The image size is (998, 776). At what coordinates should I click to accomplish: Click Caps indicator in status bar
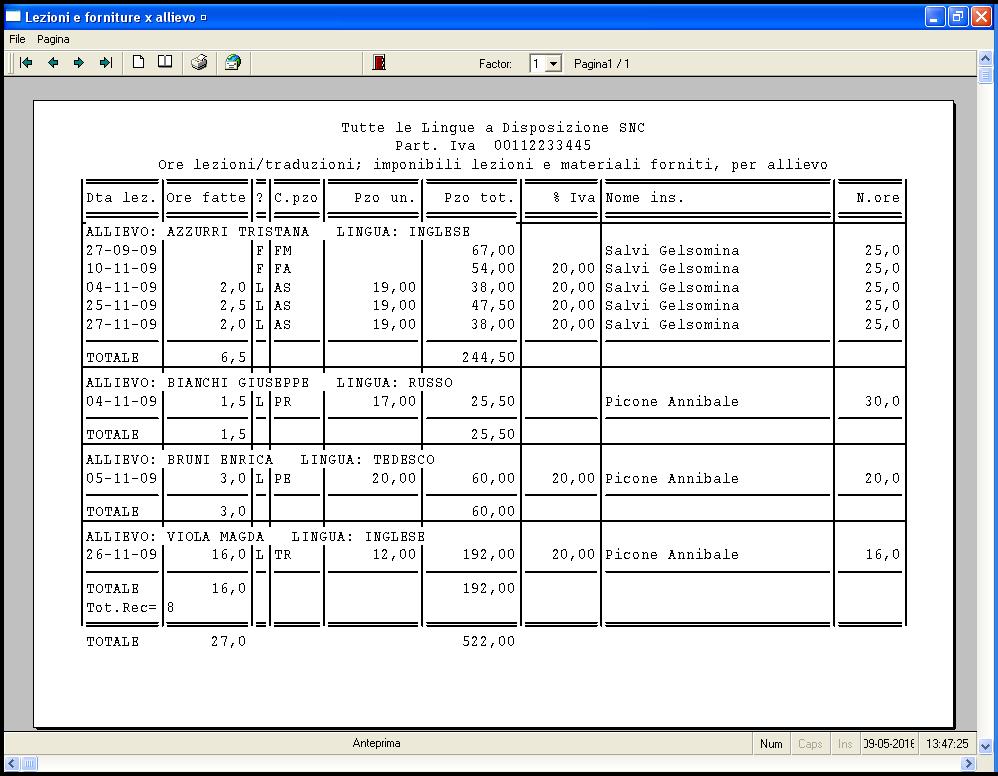coord(810,744)
